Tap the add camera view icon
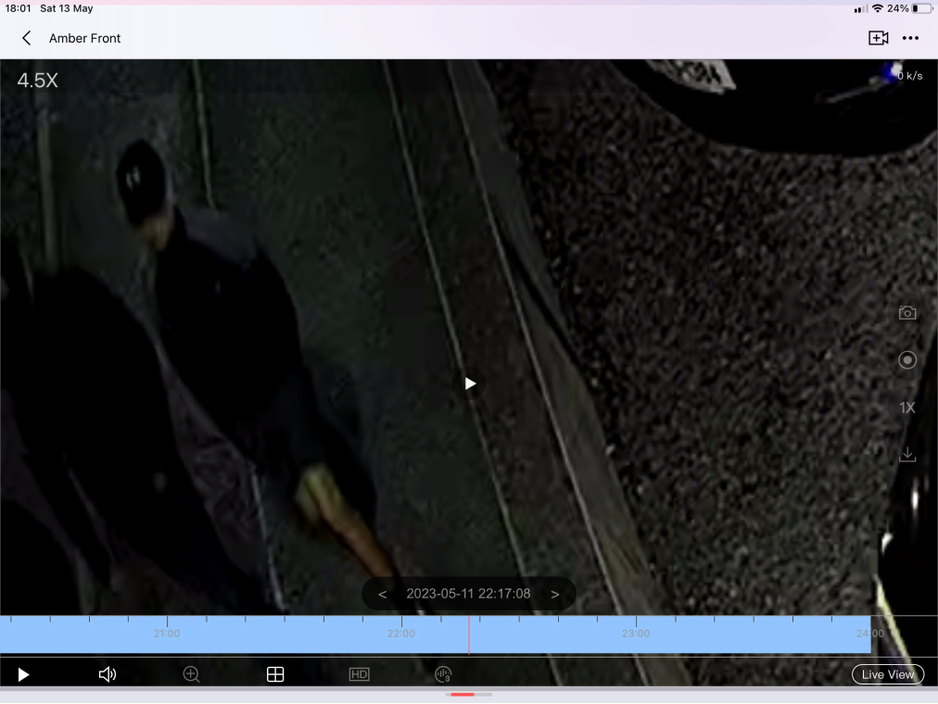Screen dimensions: 938x704 click(x=878, y=38)
